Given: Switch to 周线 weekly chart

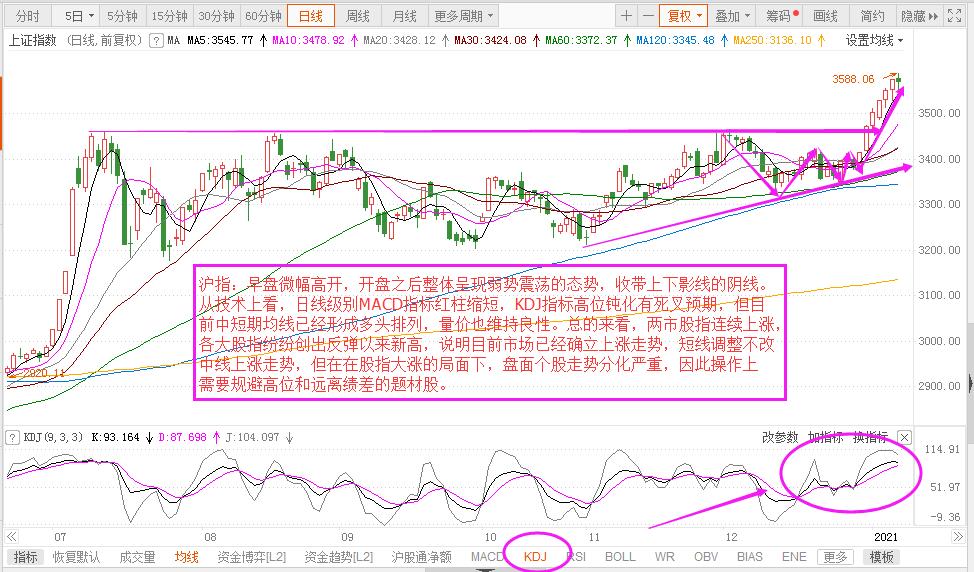Looking at the screenshot, I should (357, 16).
